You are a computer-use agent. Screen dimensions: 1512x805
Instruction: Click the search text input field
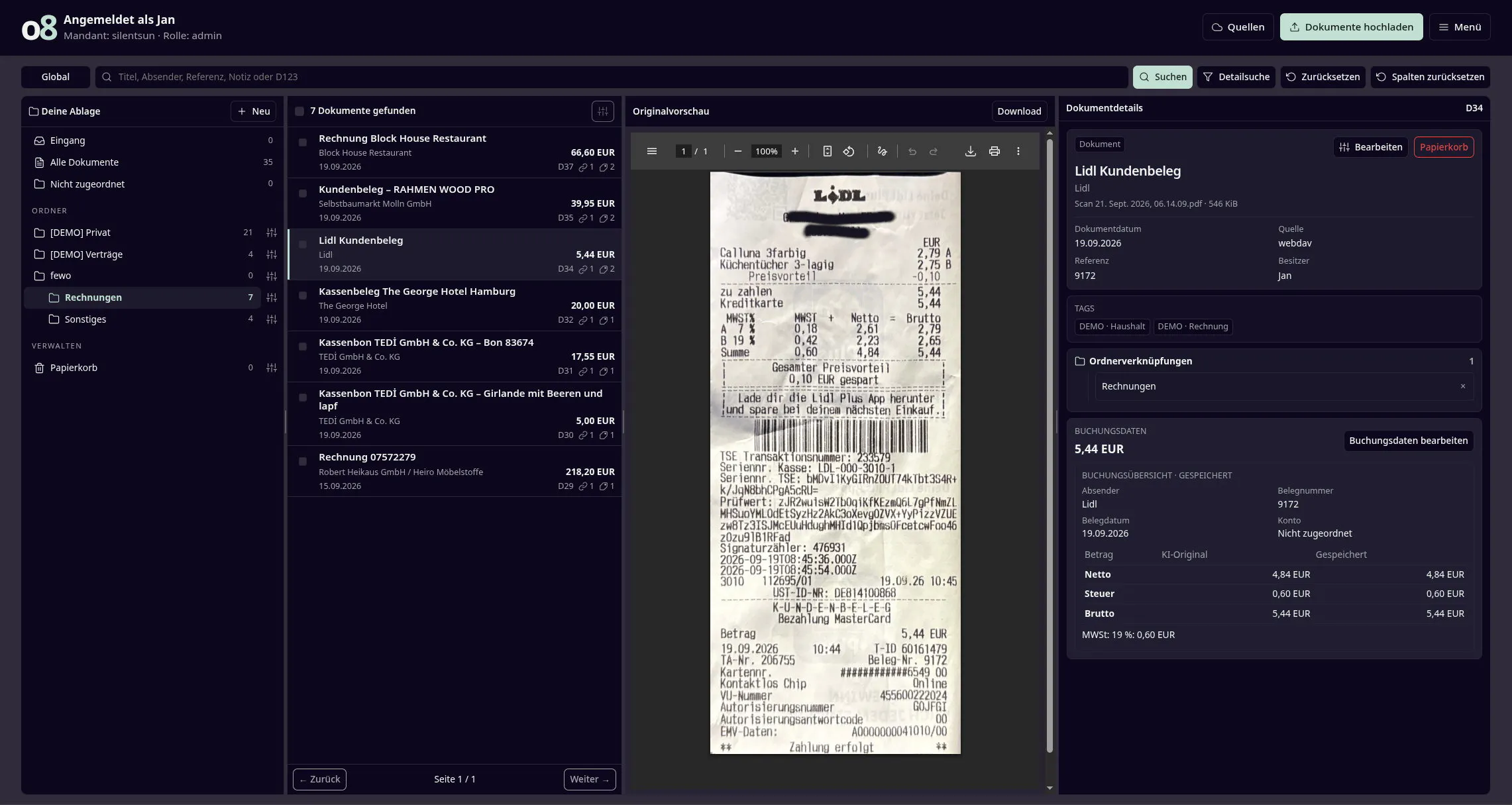(x=612, y=77)
